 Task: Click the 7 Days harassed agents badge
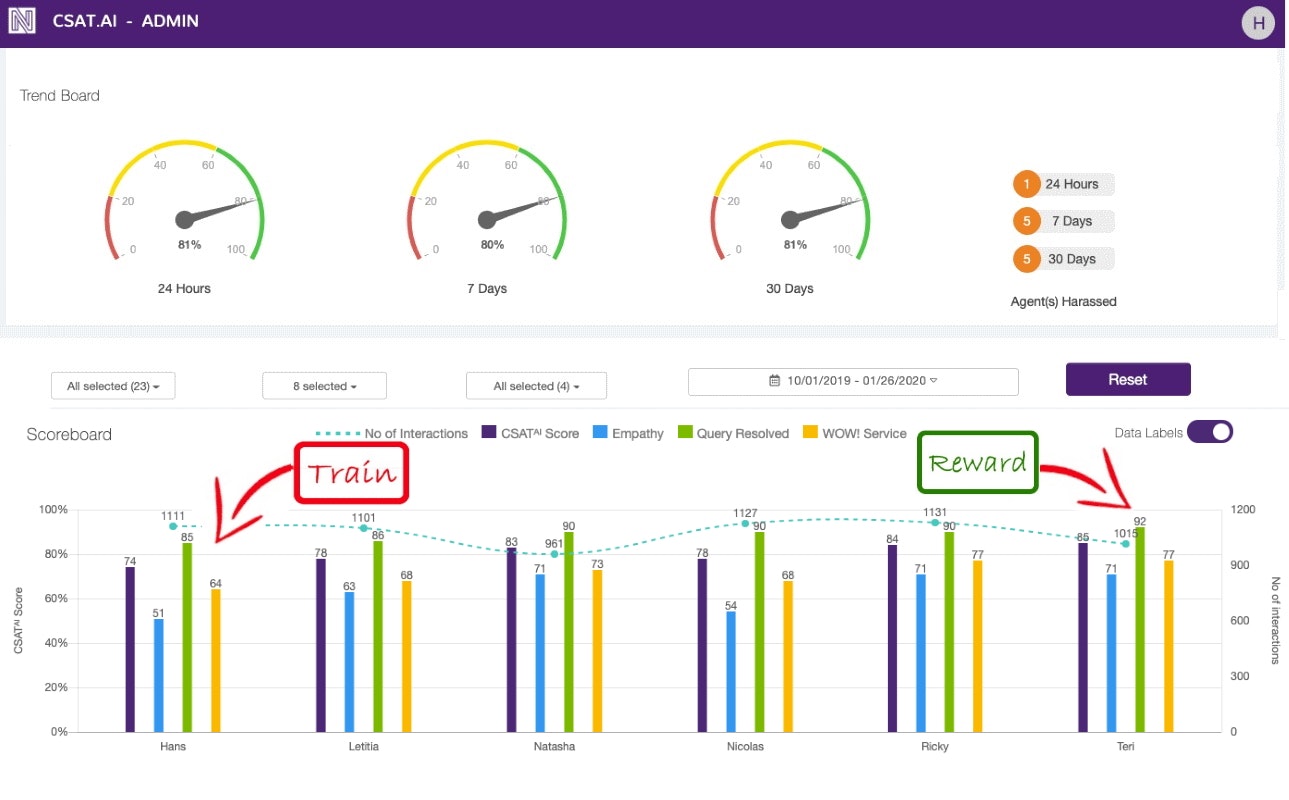[1063, 221]
